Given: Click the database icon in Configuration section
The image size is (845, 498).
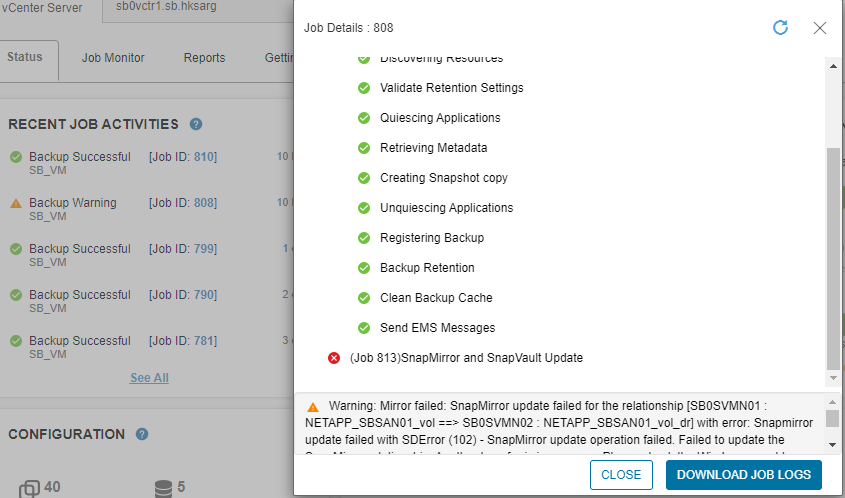Looking at the screenshot, I should [163, 489].
